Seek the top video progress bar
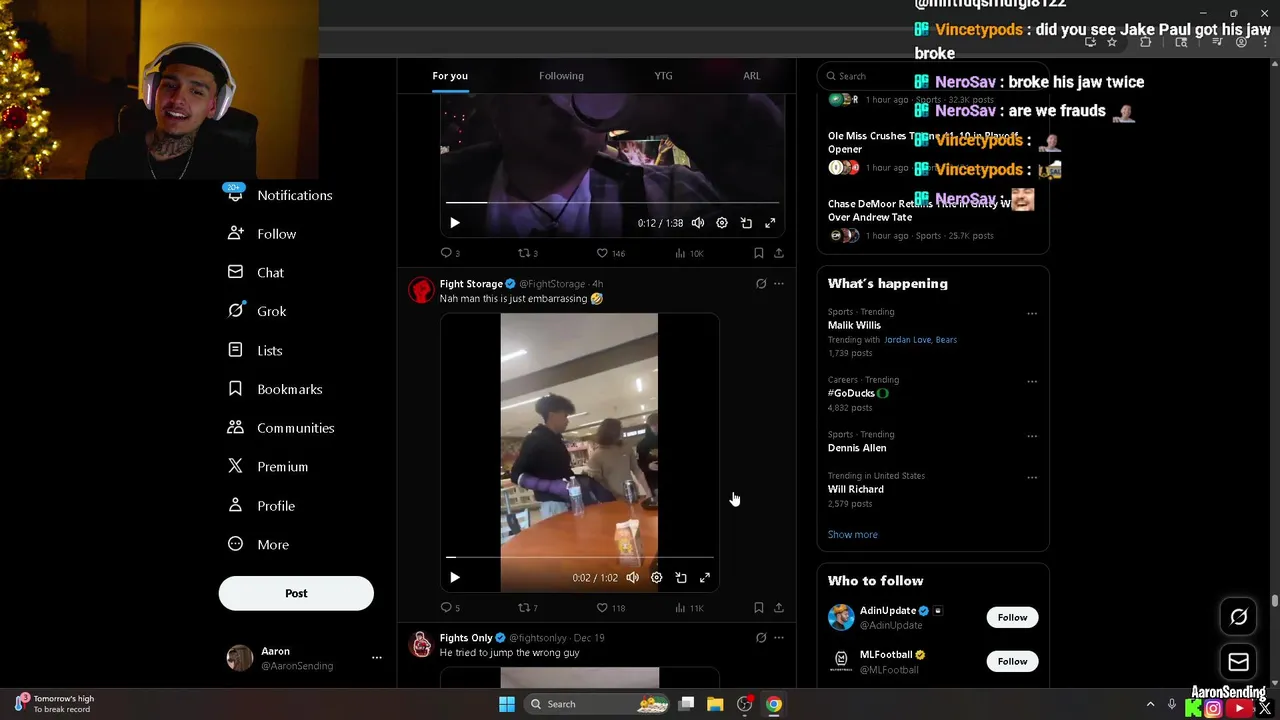 [612, 202]
